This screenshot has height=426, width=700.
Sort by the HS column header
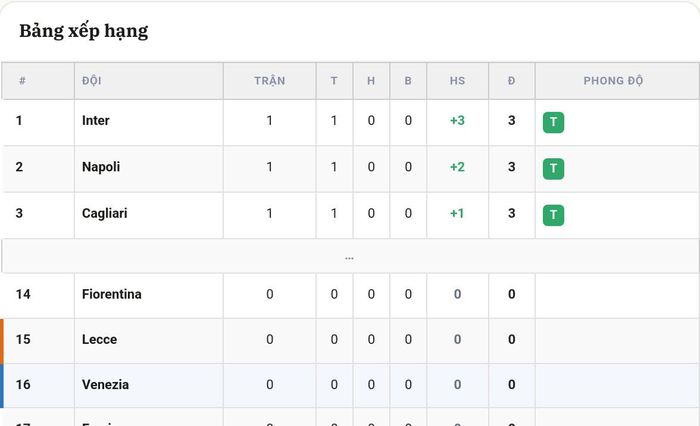pos(457,81)
